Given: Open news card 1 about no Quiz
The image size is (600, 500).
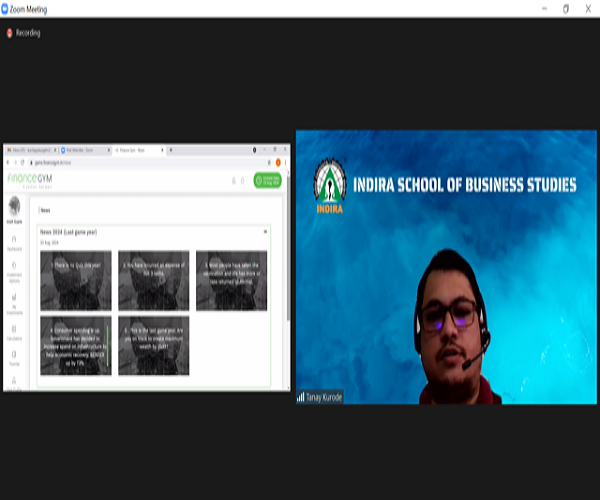Looking at the screenshot, I should click(76, 280).
